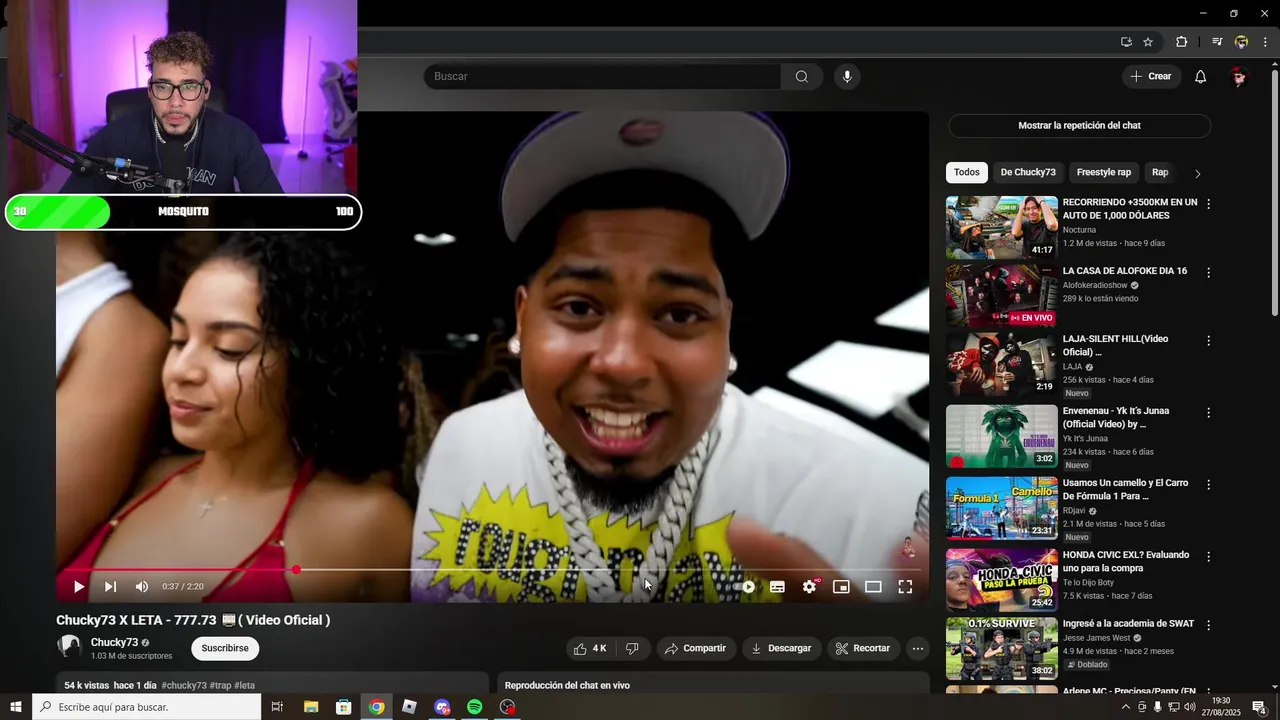Screen dimensions: 1280x720
Task: Click the Recortar clip button
Action: (863, 649)
